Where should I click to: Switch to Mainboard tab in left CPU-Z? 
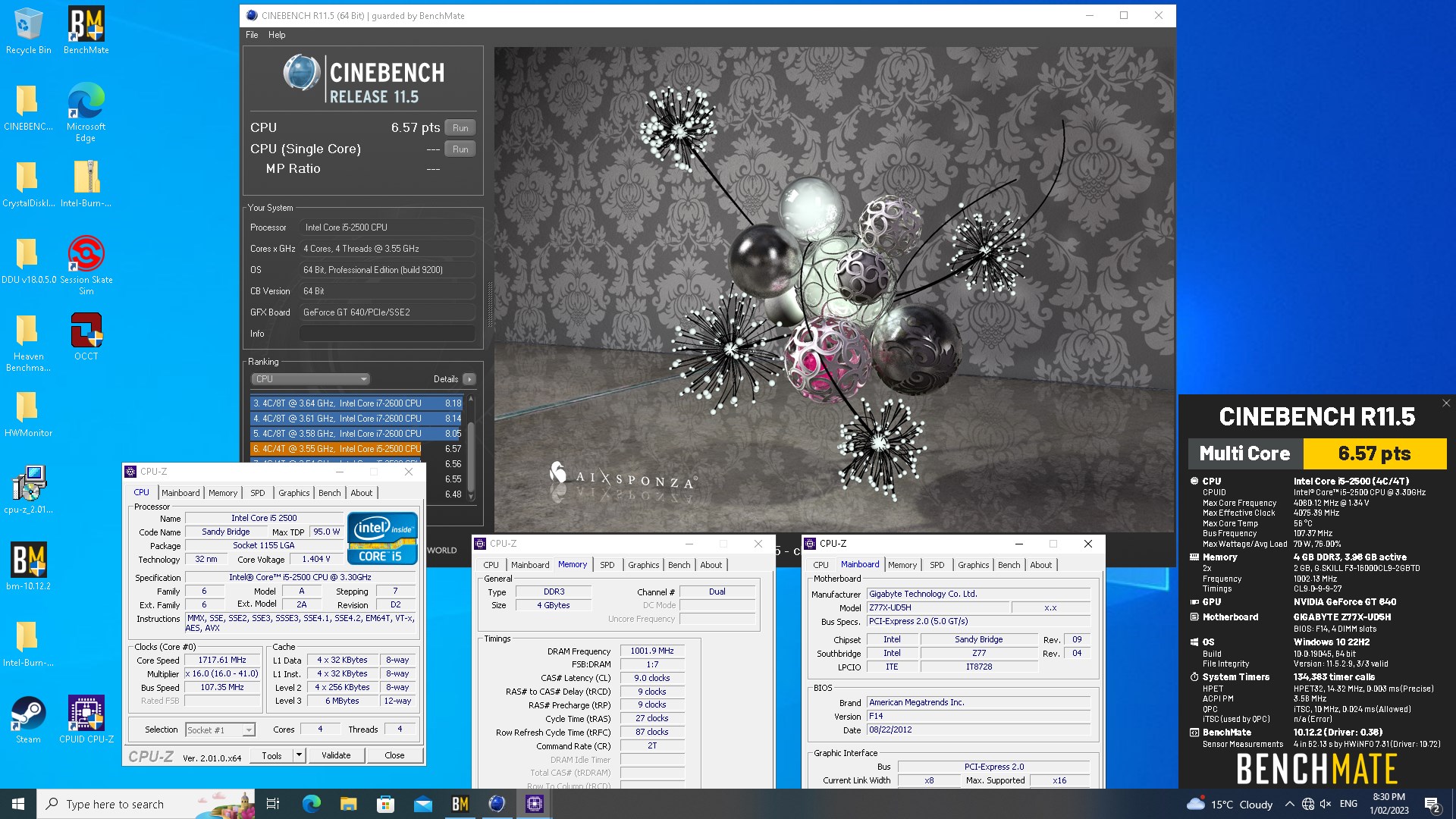[180, 493]
